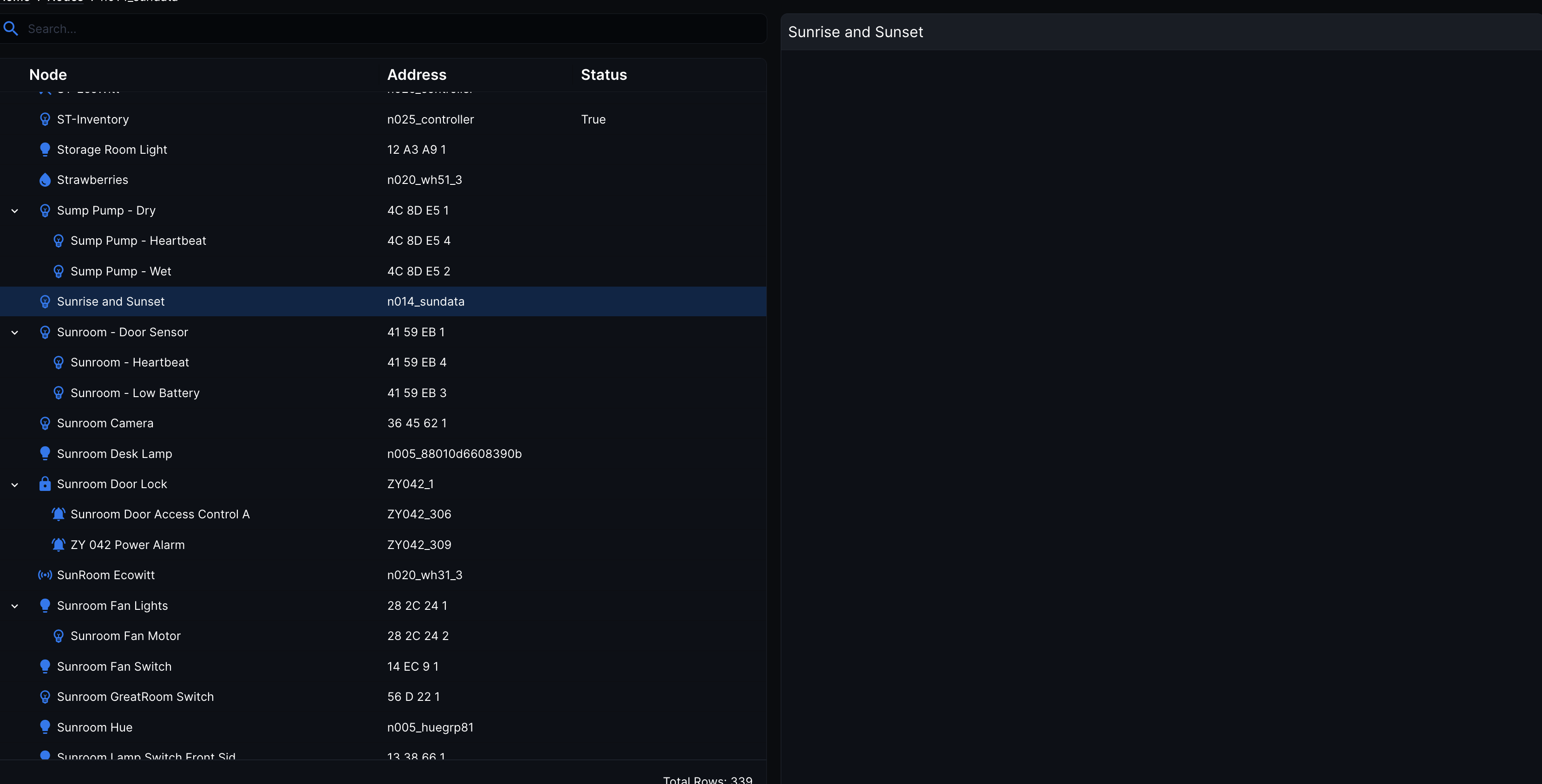This screenshot has width=1542, height=784.
Task: Click the Storage Room Light bulb icon
Action: tap(45, 150)
